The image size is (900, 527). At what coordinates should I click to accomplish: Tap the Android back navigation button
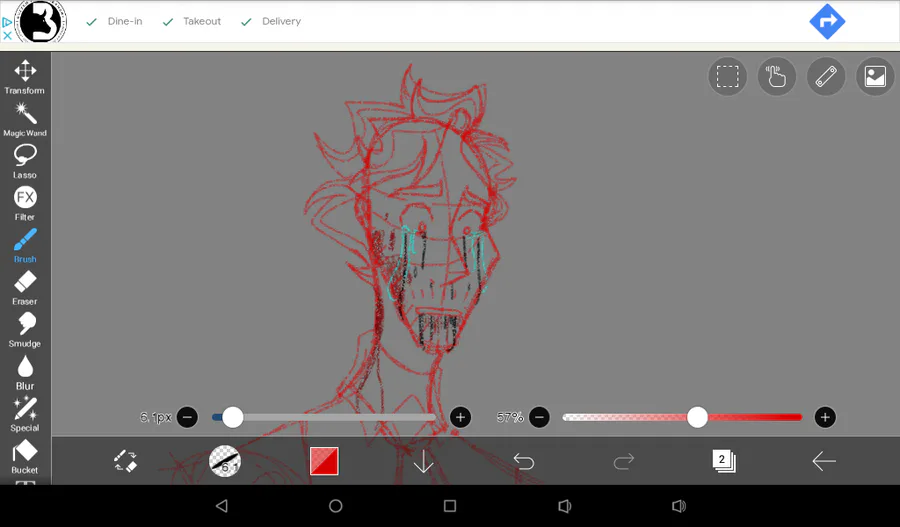(222, 506)
